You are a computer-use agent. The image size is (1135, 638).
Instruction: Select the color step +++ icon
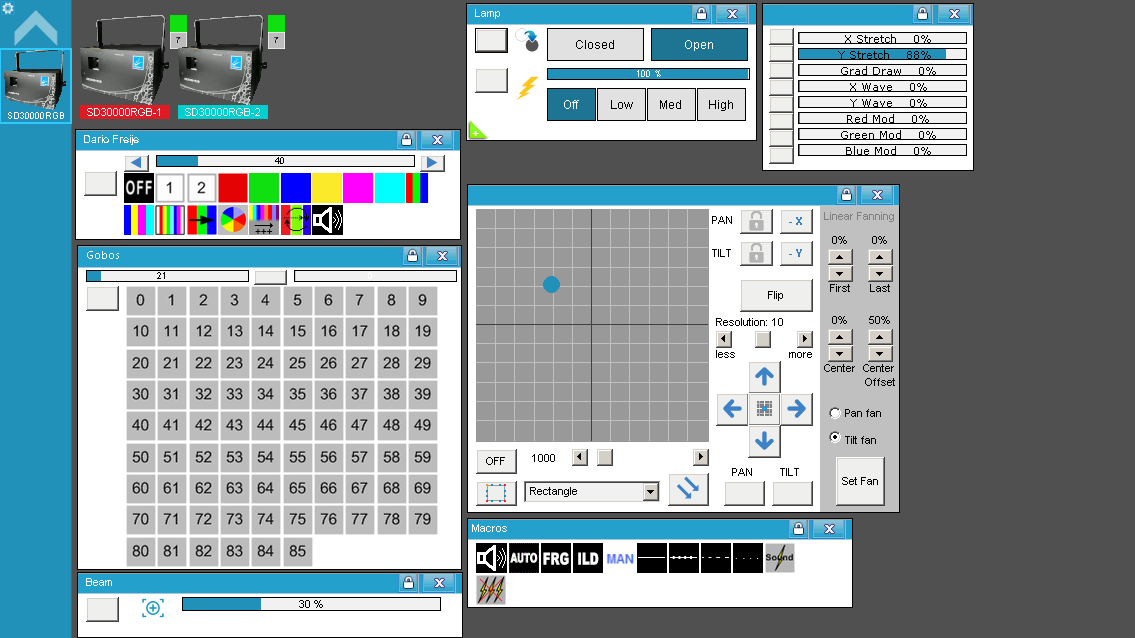264,220
